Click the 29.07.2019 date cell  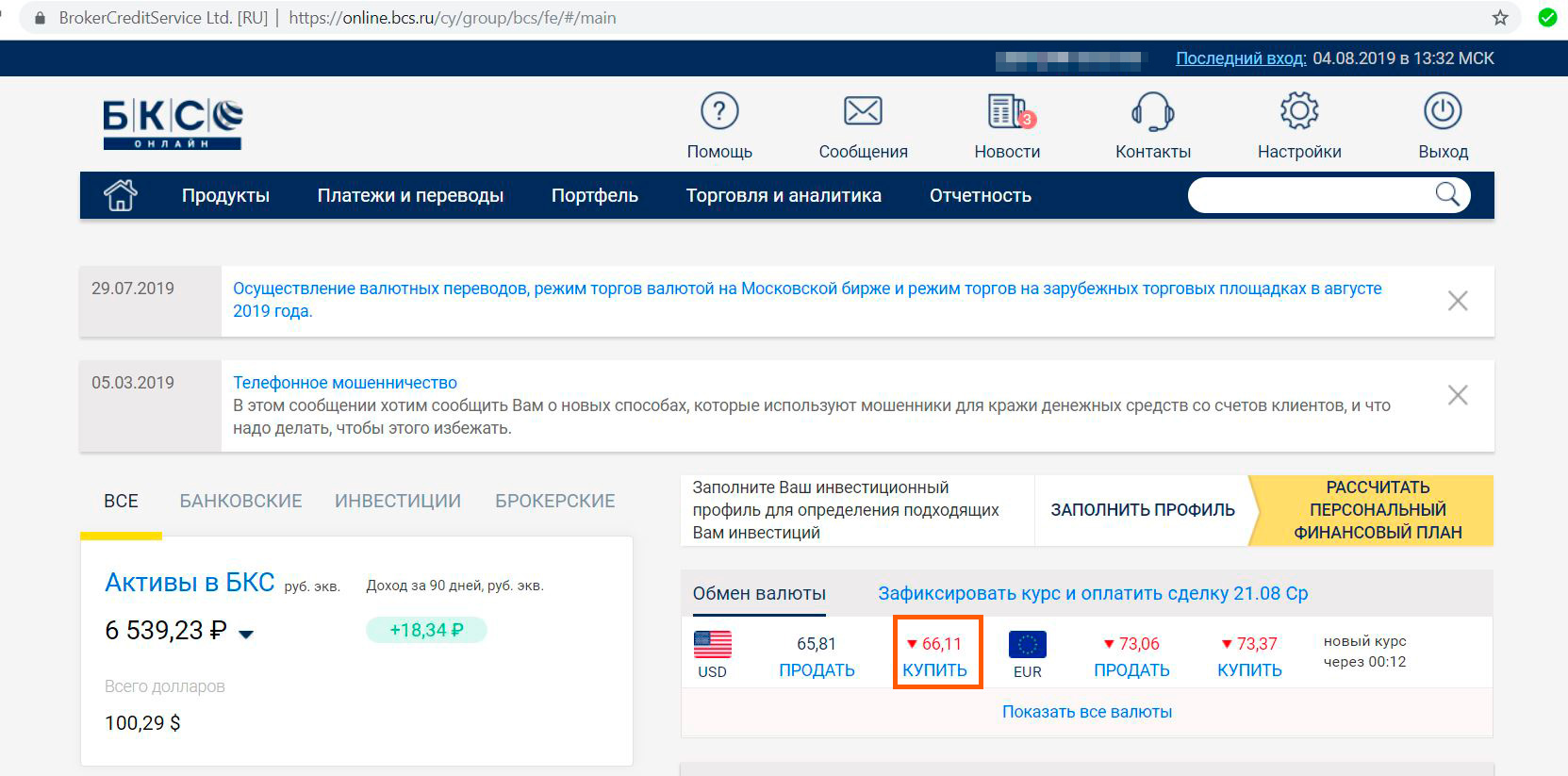pos(150,301)
